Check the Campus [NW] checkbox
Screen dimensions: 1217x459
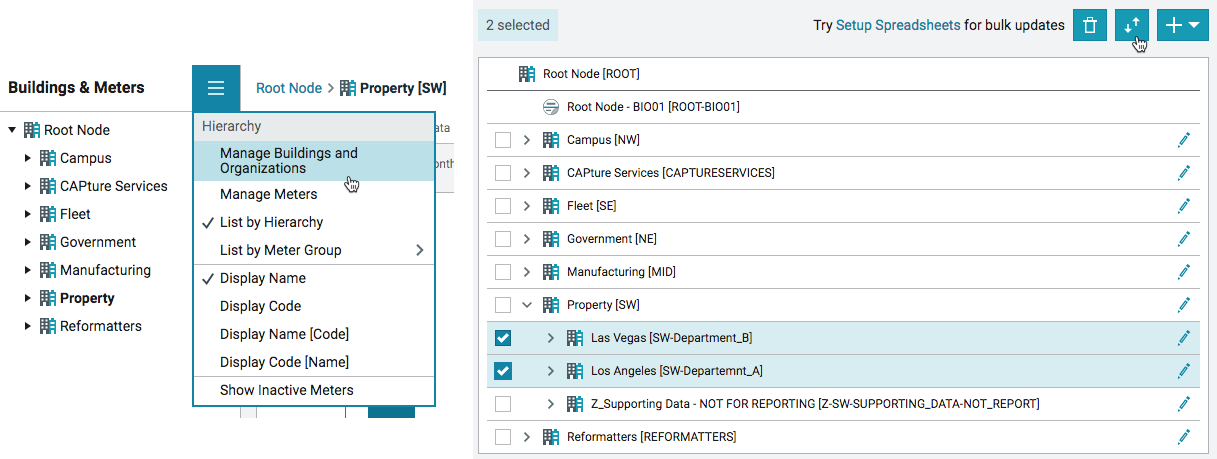click(503, 140)
